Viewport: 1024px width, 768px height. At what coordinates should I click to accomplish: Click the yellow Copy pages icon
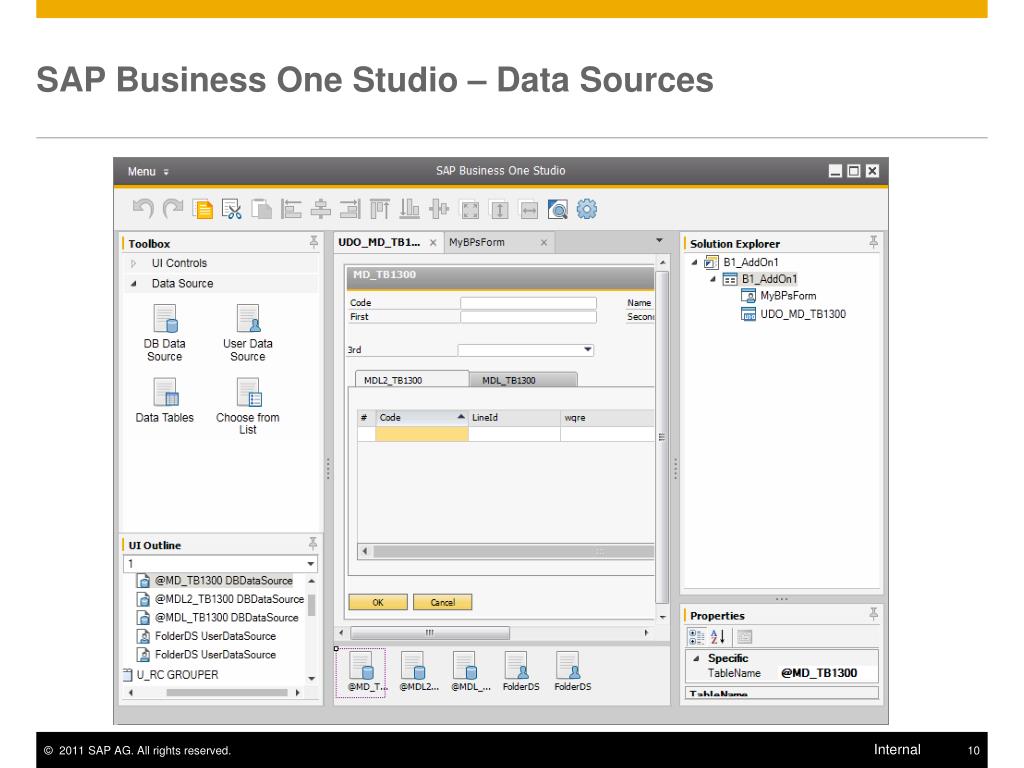(203, 209)
